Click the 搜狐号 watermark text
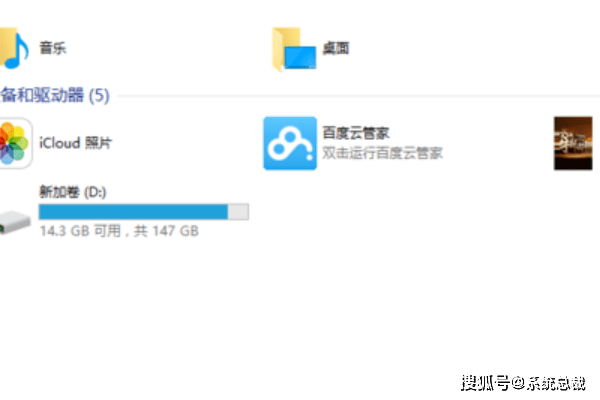The image size is (600, 400). (x=485, y=383)
